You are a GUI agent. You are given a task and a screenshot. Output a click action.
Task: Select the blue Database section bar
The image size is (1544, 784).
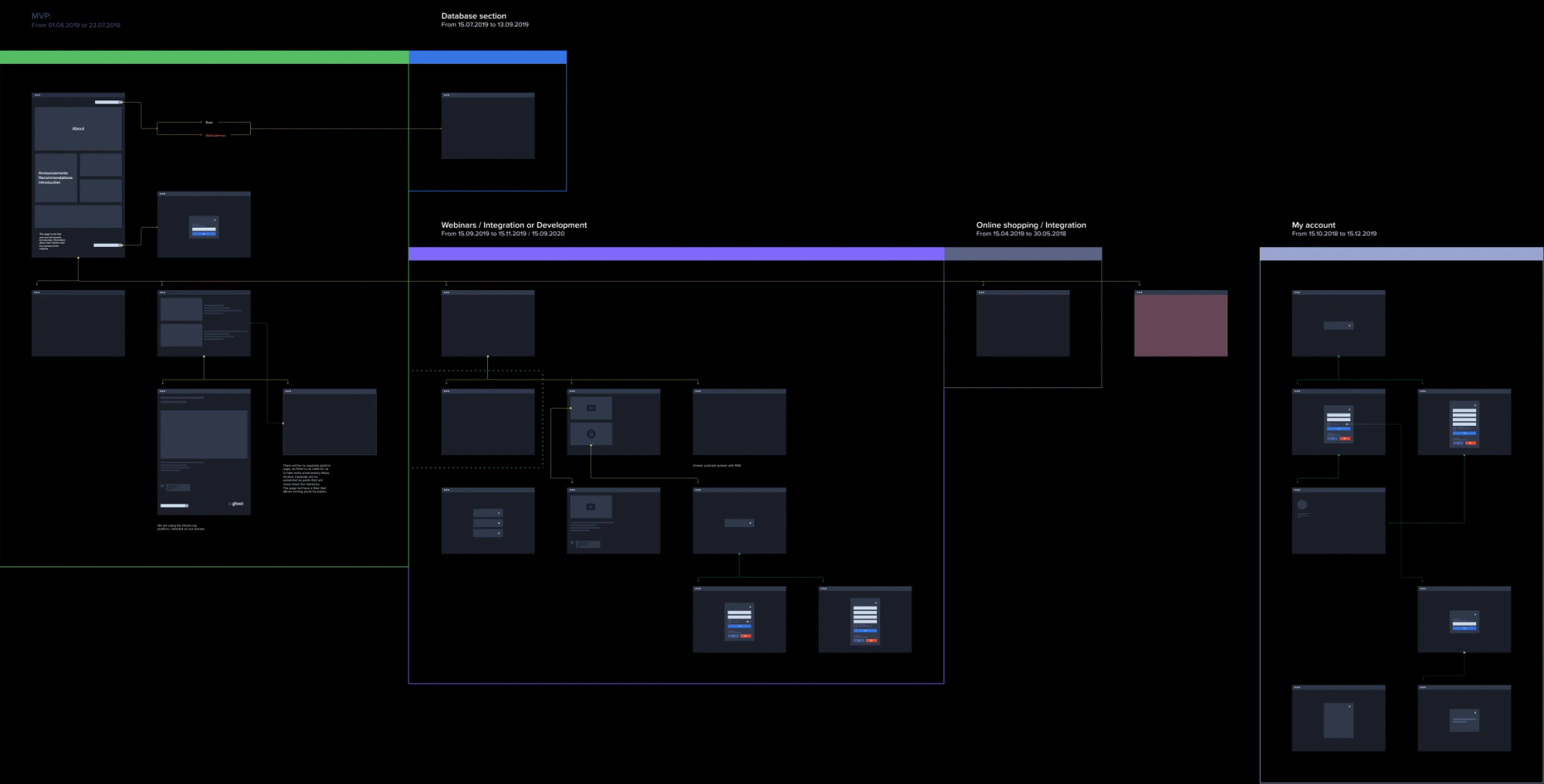pyautogui.click(x=487, y=57)
